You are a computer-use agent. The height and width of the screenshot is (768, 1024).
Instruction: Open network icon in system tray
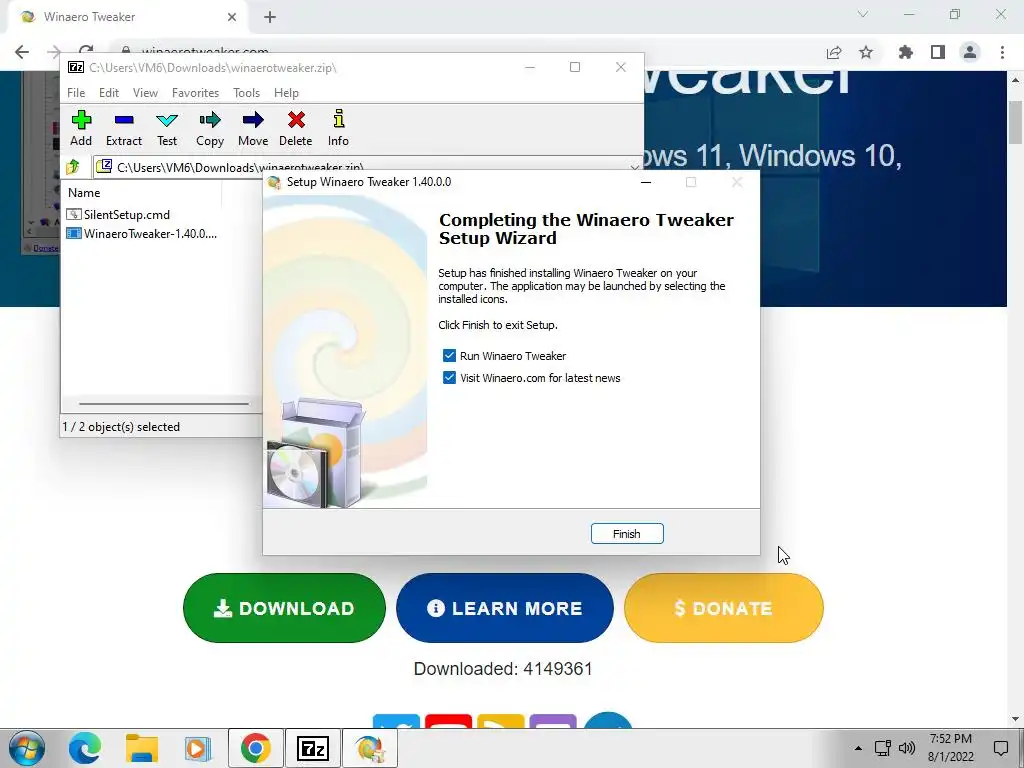[883, 748]
